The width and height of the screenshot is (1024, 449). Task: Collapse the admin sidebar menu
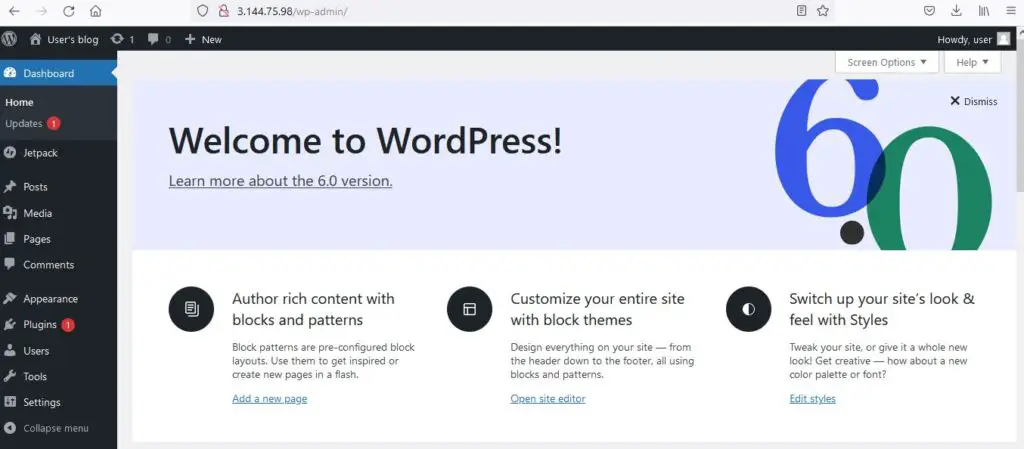coord(46,428)
